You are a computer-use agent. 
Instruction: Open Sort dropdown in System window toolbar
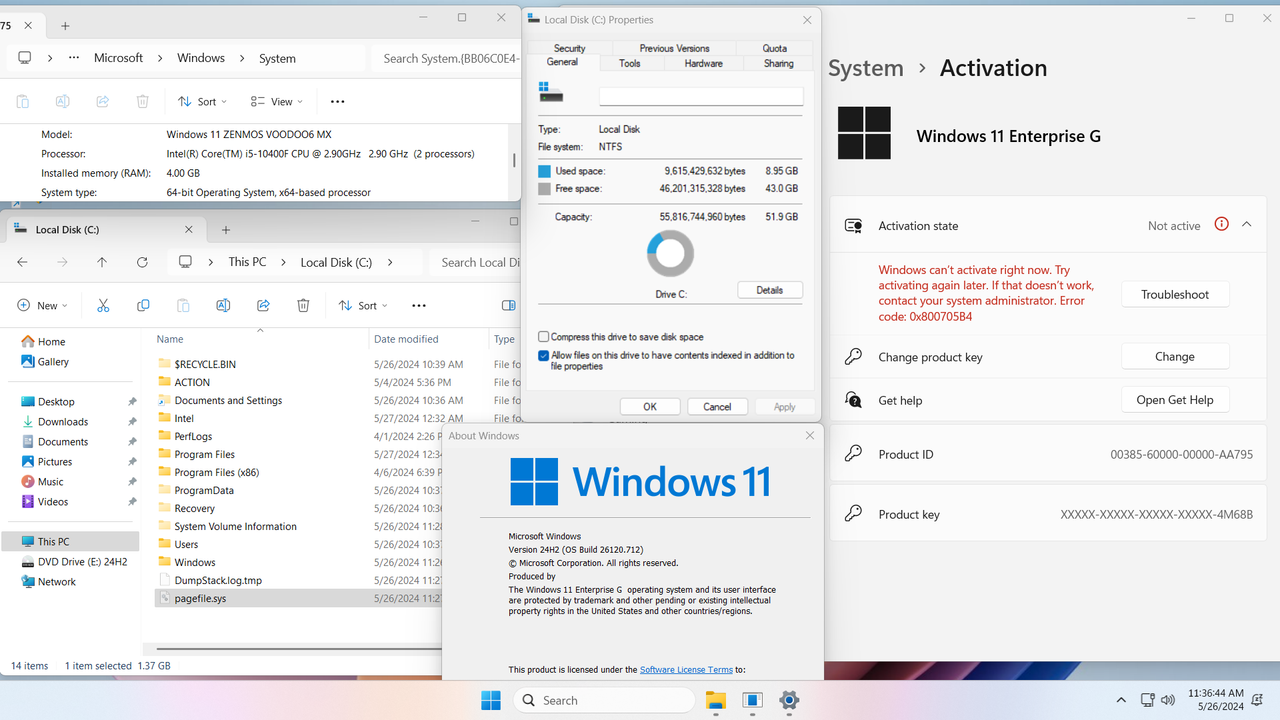tap(203, 101)
